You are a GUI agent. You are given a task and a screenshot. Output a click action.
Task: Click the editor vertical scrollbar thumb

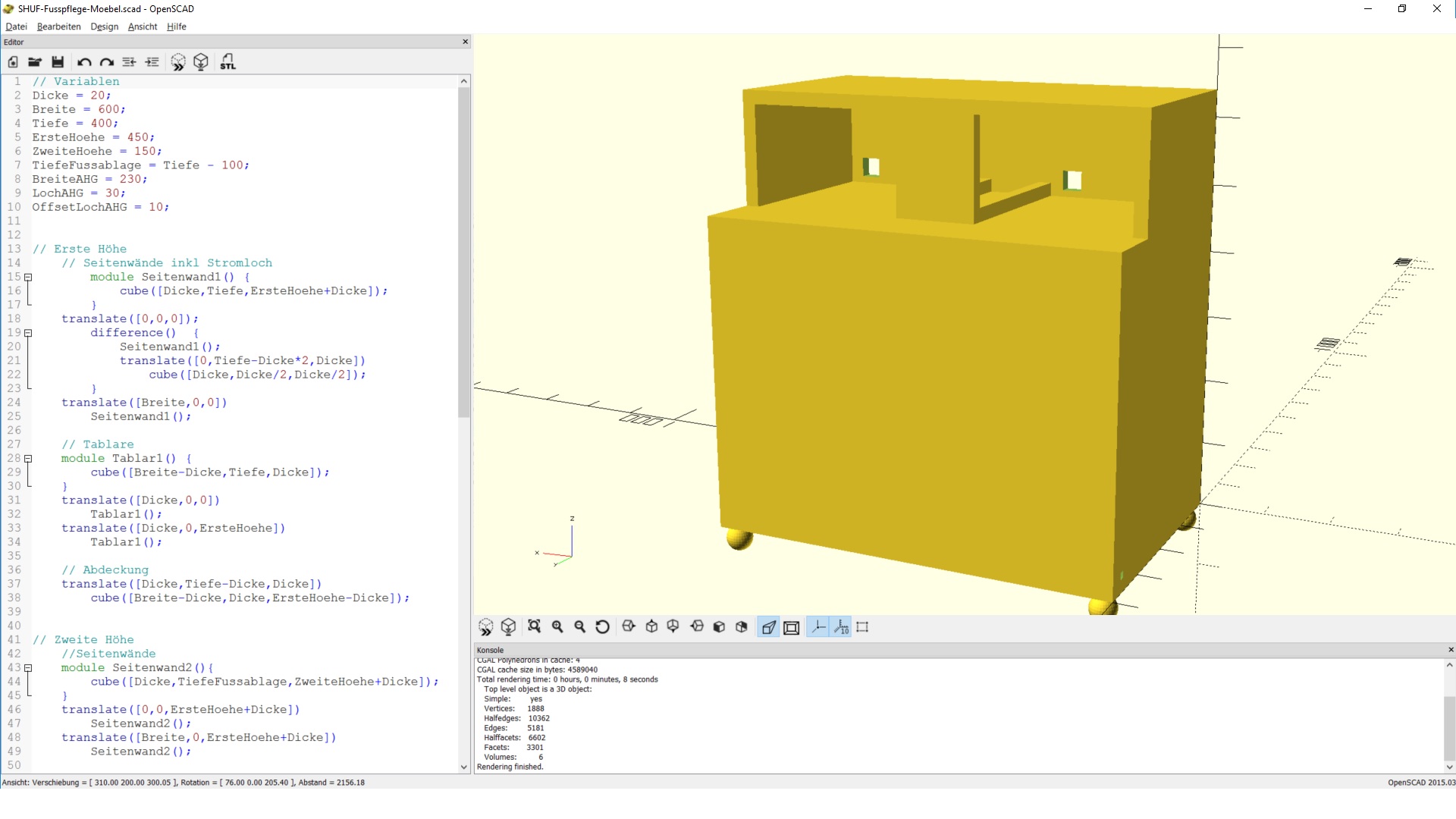click(x=464, y=250)
